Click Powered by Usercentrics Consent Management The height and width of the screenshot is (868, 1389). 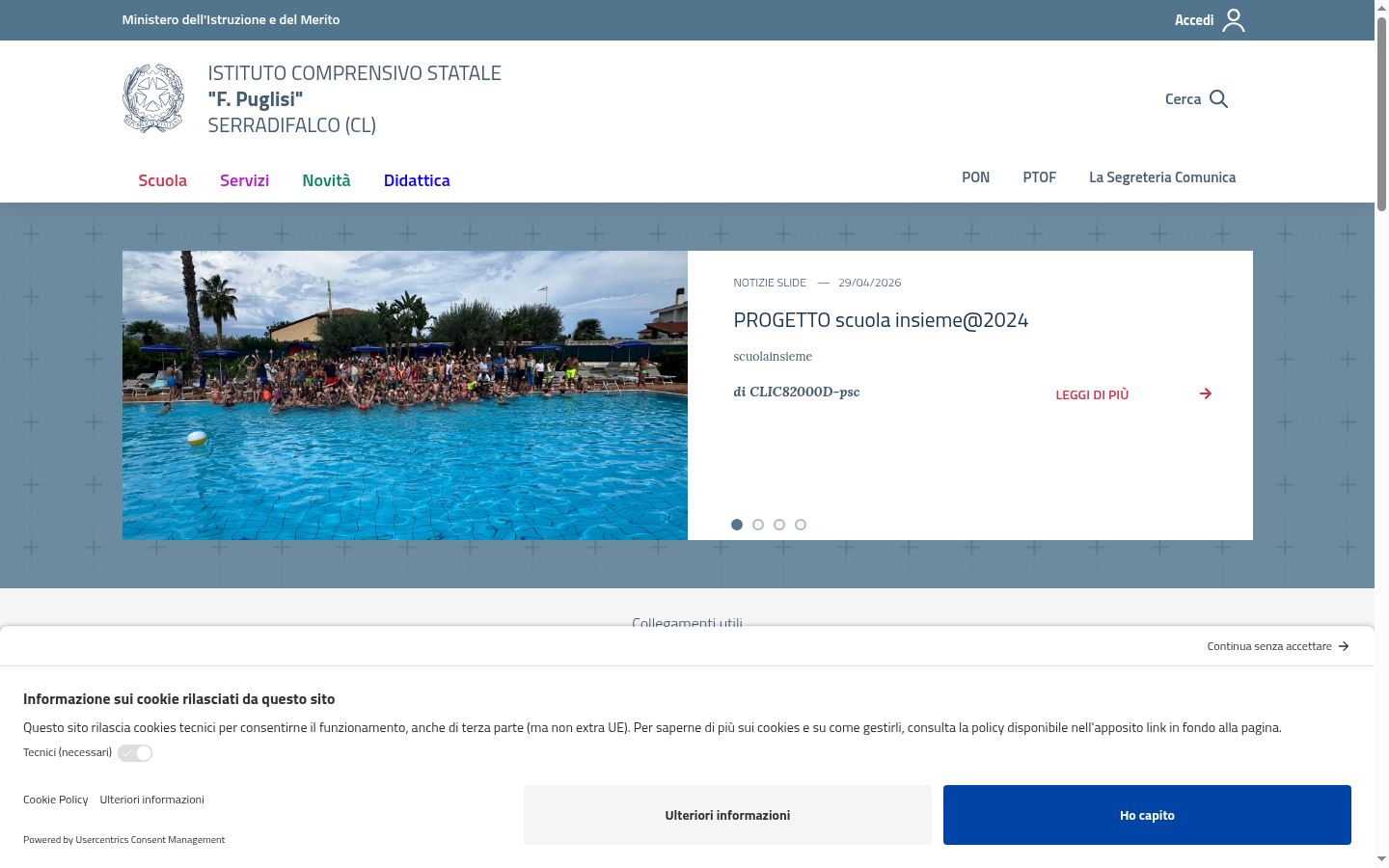pos(123,840)
